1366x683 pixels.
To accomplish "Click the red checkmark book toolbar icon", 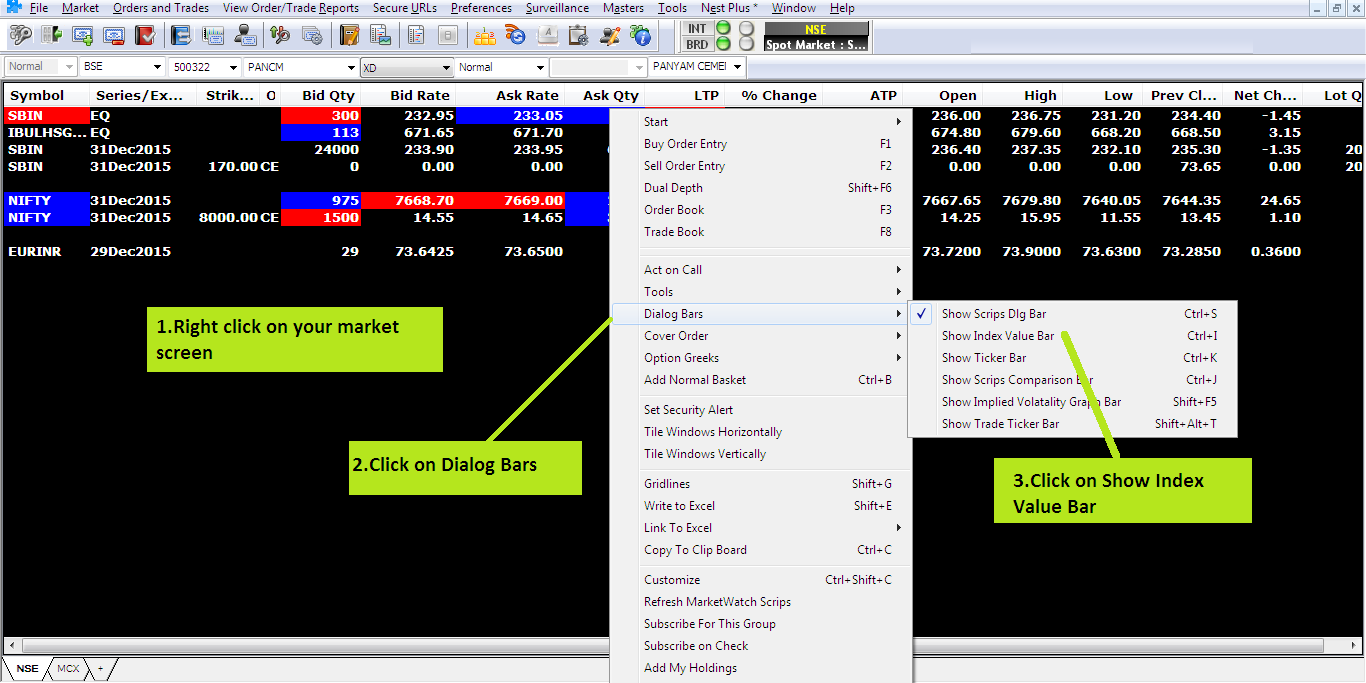I will [145, 36].
